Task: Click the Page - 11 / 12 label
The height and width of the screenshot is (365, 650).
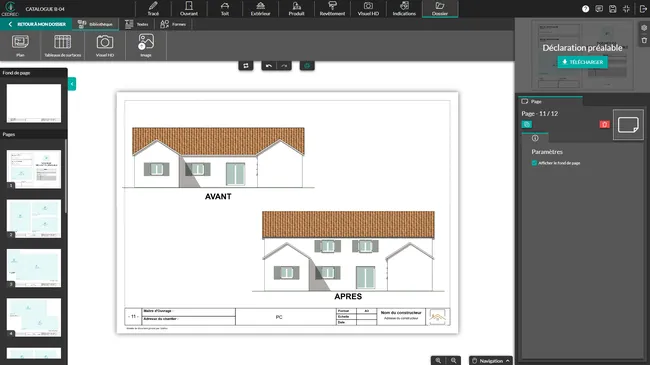Action: (540, 114)
